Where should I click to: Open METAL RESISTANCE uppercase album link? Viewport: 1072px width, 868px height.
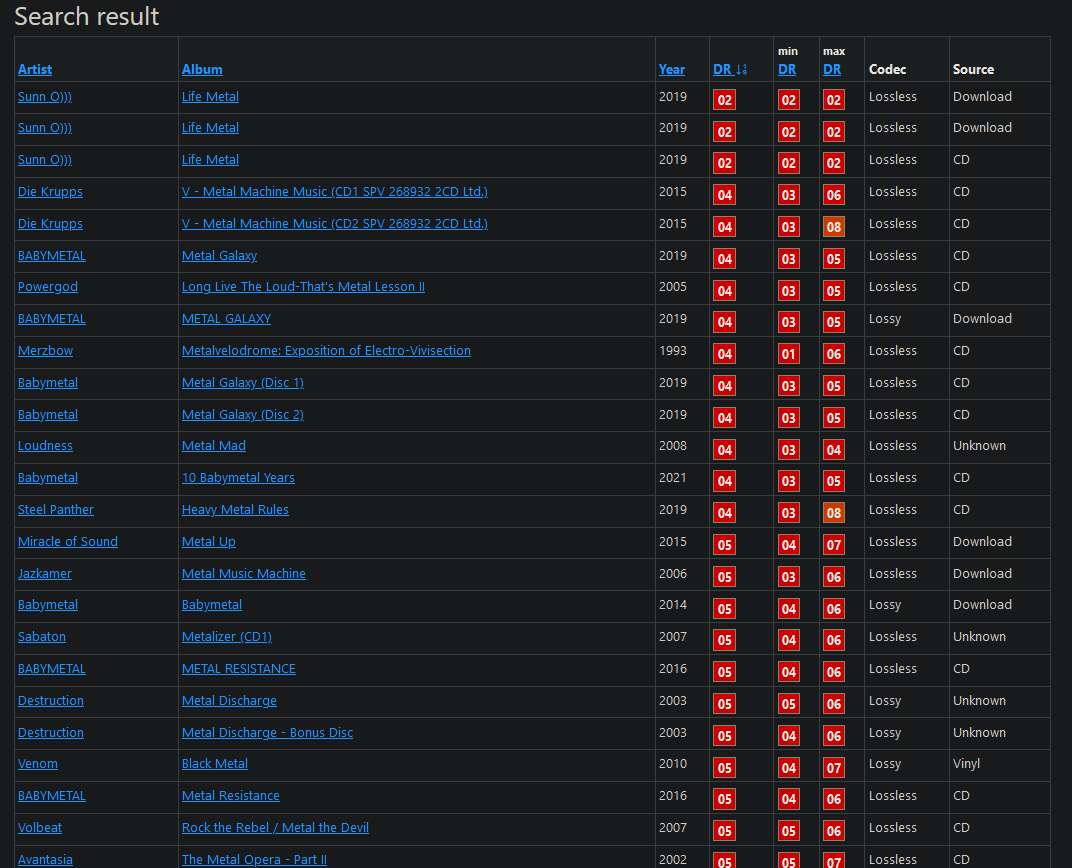tap(239, 668)
